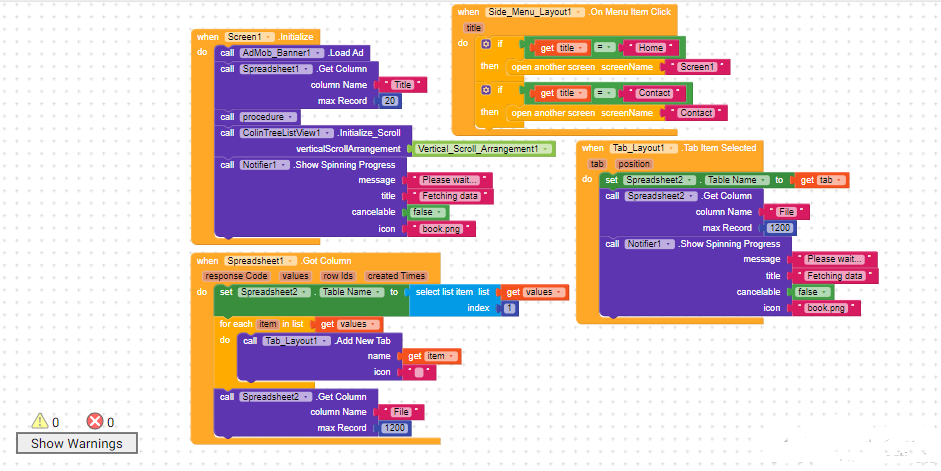Viewport: 941px width, 471px height.
Task: Open equals operator dropdown in the Home comparison
Action: point(603,48)
